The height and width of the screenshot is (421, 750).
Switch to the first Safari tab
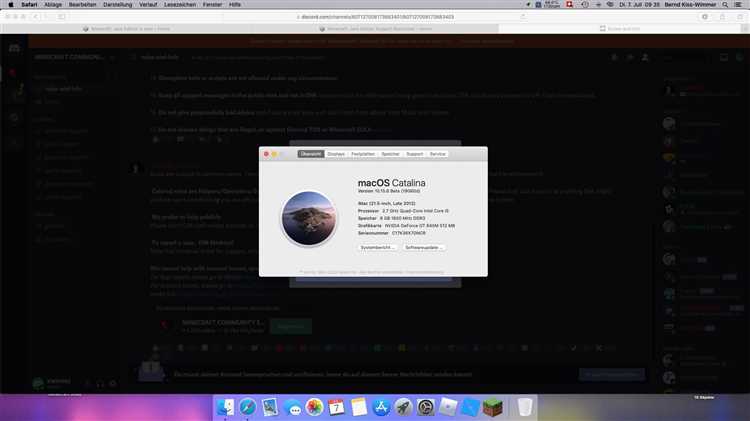tap(126, 29)
